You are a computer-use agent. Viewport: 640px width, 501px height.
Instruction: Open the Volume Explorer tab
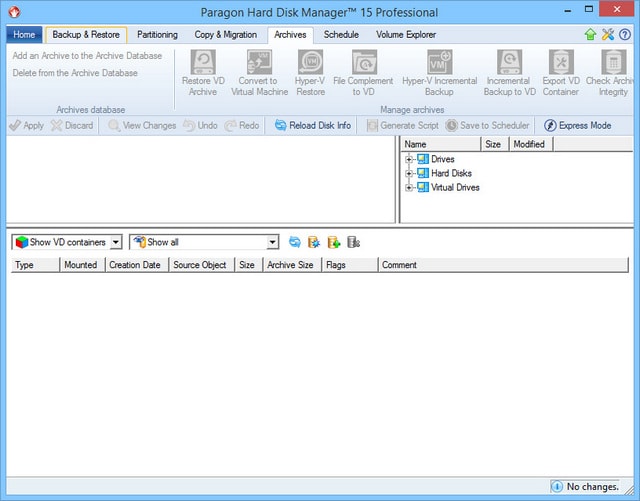tap(406, 35)
